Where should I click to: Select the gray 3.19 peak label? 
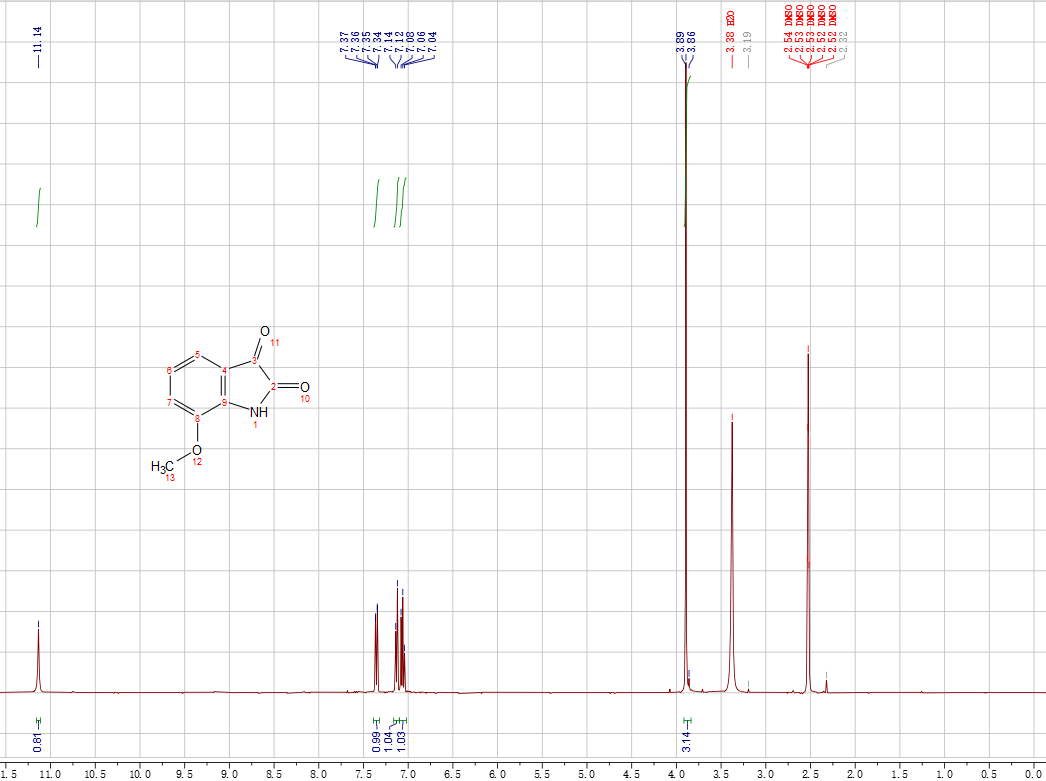(749, 43)
